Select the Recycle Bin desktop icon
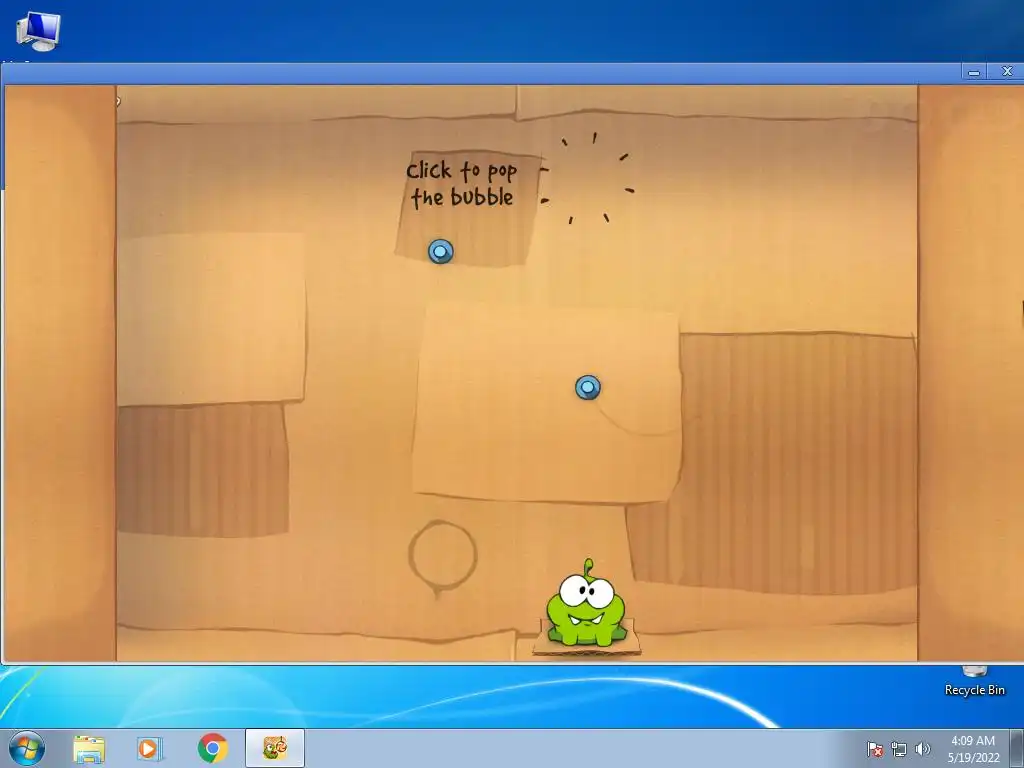This screenshot has width=1024, height=768. coord(974,681)
